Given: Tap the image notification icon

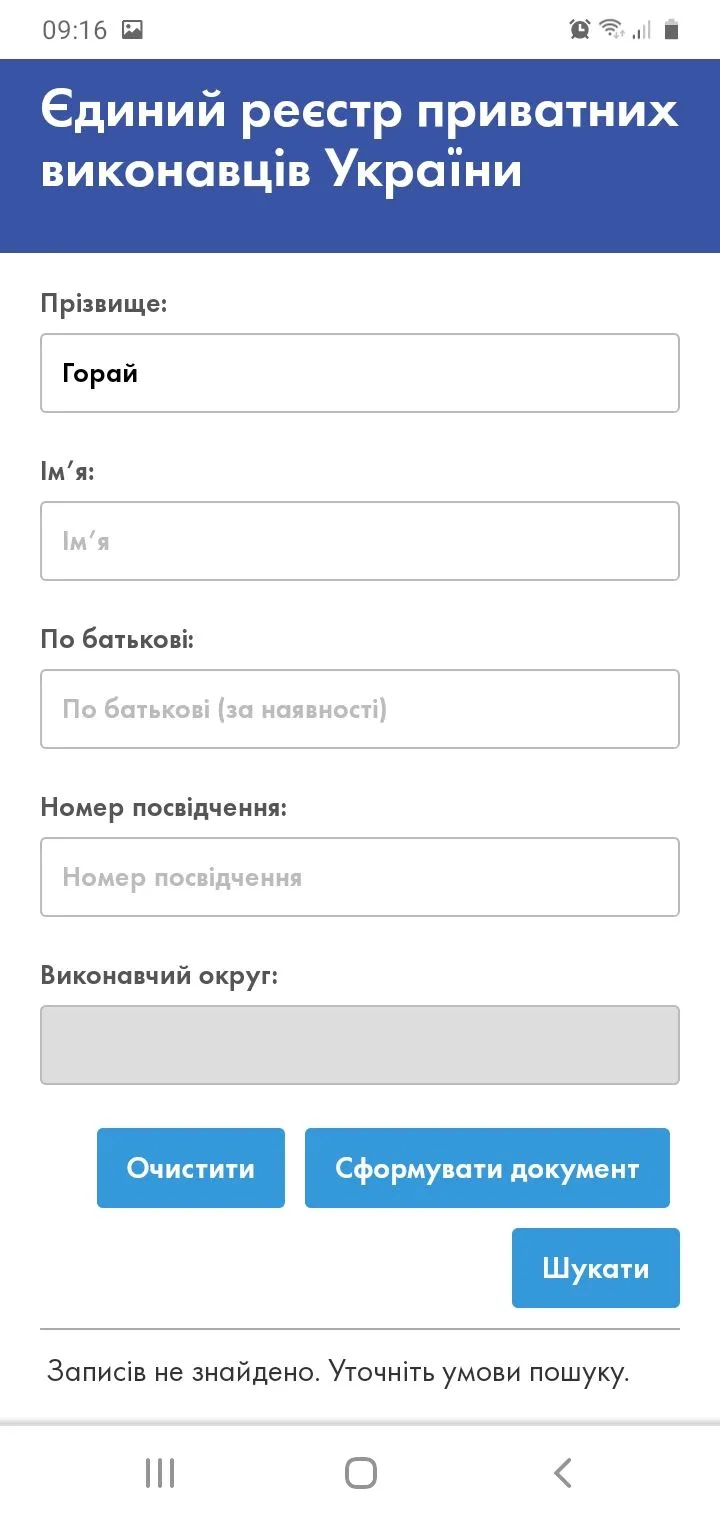Looking at the screenshot, I should tap(132, 30).
